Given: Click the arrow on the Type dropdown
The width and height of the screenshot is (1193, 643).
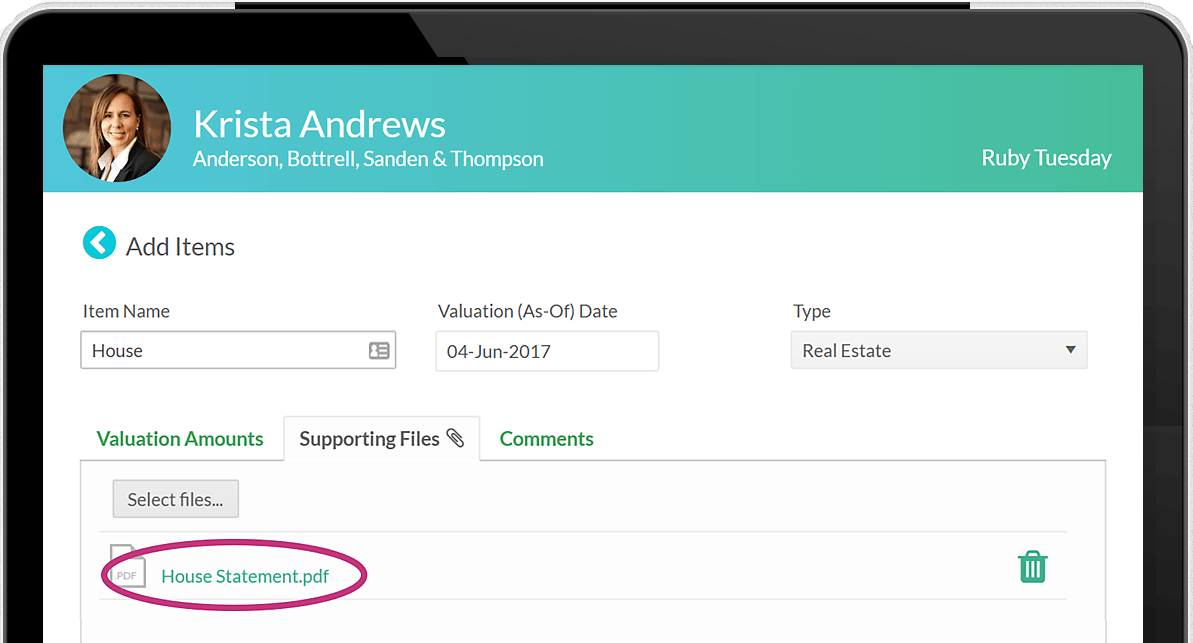Looking at the screenshot, I should (1070, 351).
